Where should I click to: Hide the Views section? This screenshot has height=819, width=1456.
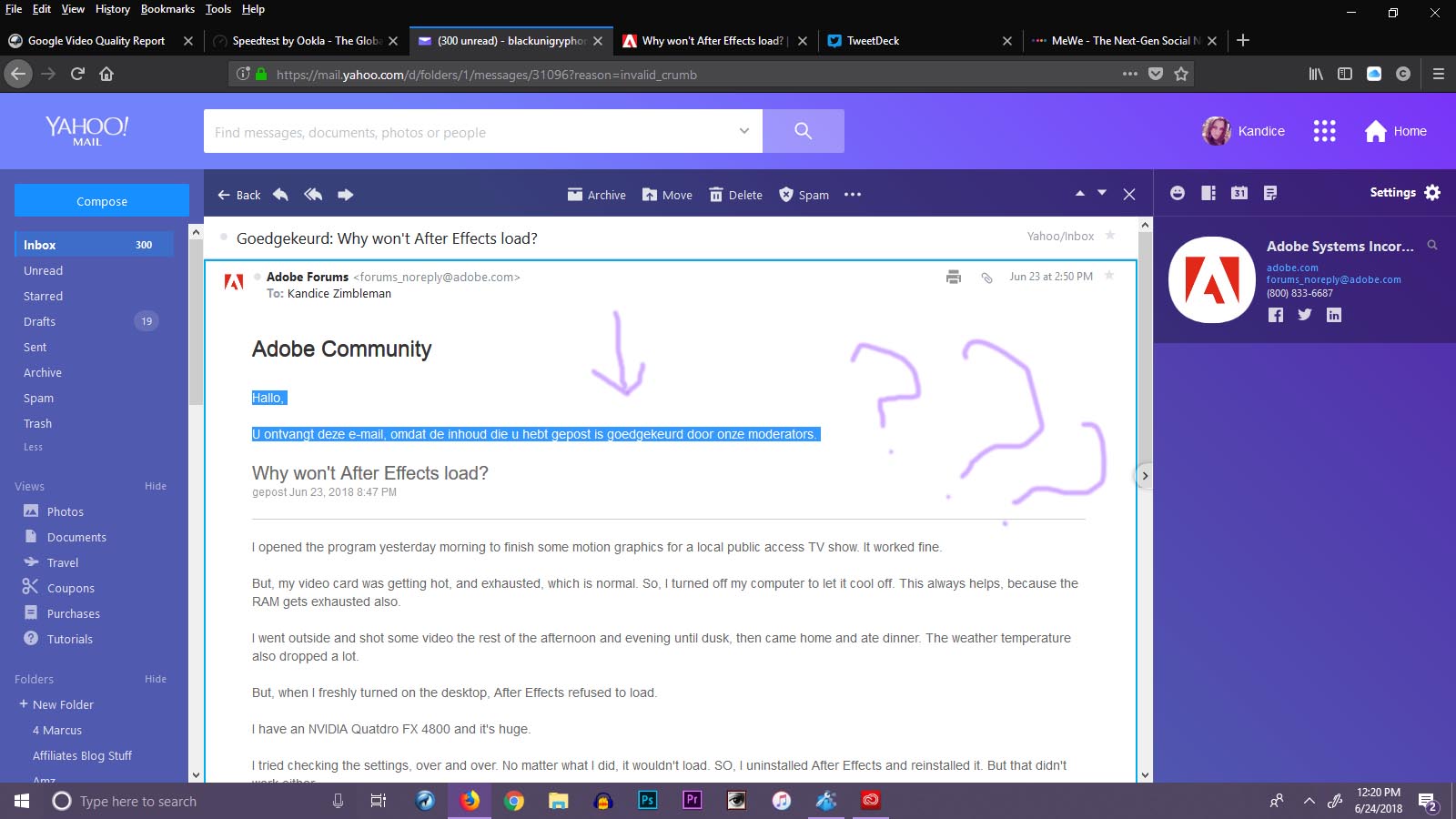pyautogui.click(x=156, y=486)
